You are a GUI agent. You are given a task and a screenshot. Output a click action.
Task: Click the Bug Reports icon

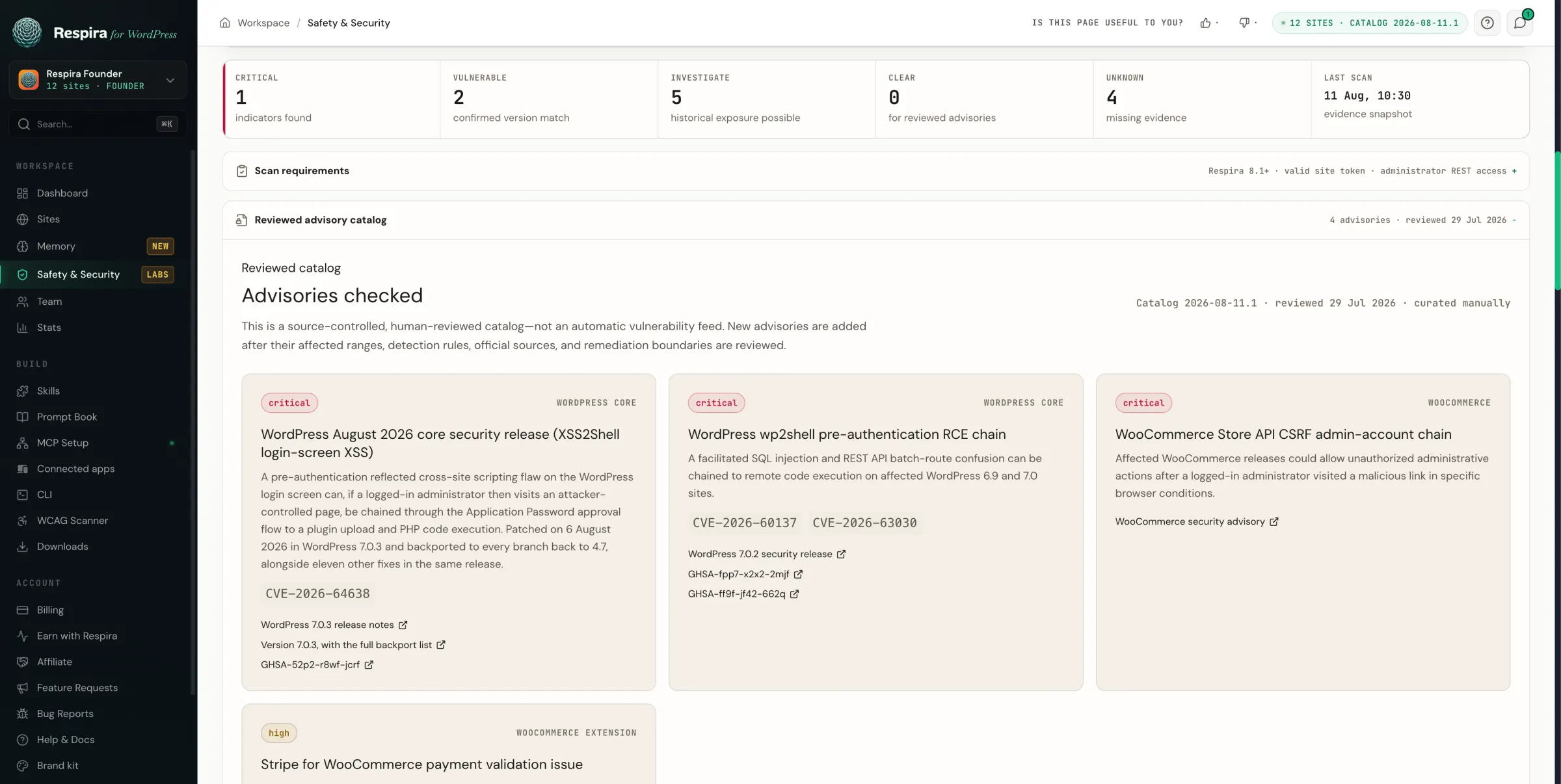23,714
